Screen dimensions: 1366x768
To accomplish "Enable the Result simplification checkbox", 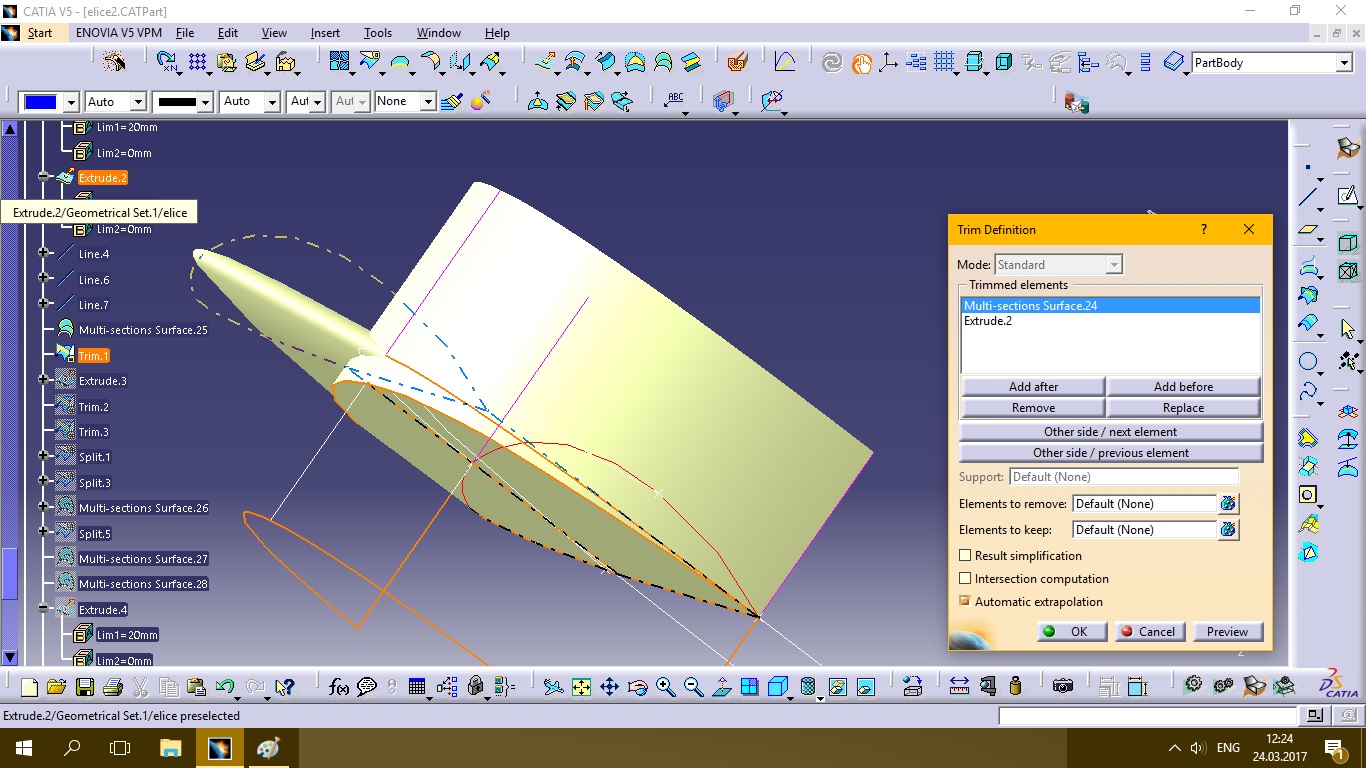I will click(x=965, y=555).
